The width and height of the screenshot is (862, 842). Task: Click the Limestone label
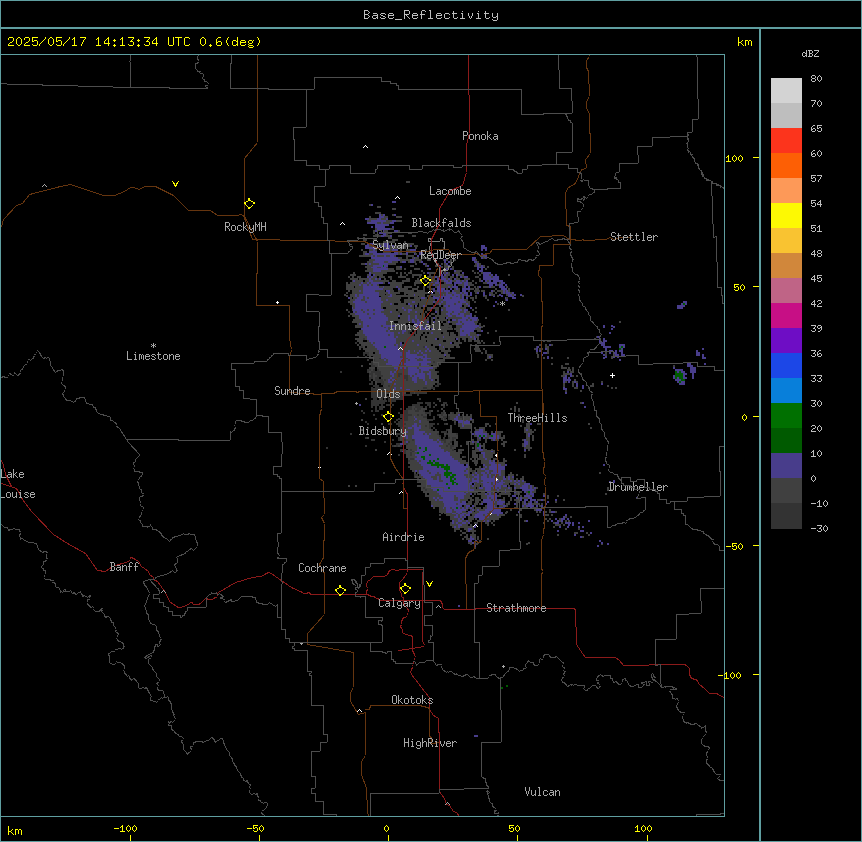(x=153, y=356)
